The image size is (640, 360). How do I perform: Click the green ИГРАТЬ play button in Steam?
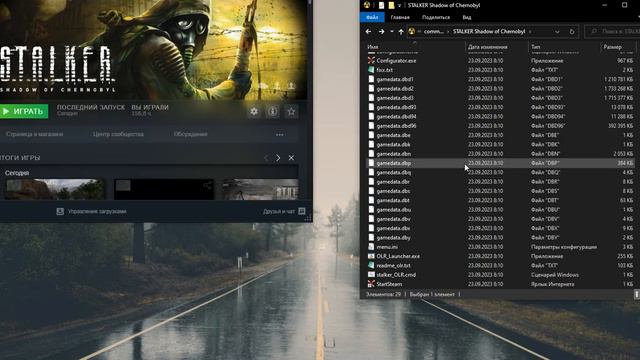[x=24, y=111]
